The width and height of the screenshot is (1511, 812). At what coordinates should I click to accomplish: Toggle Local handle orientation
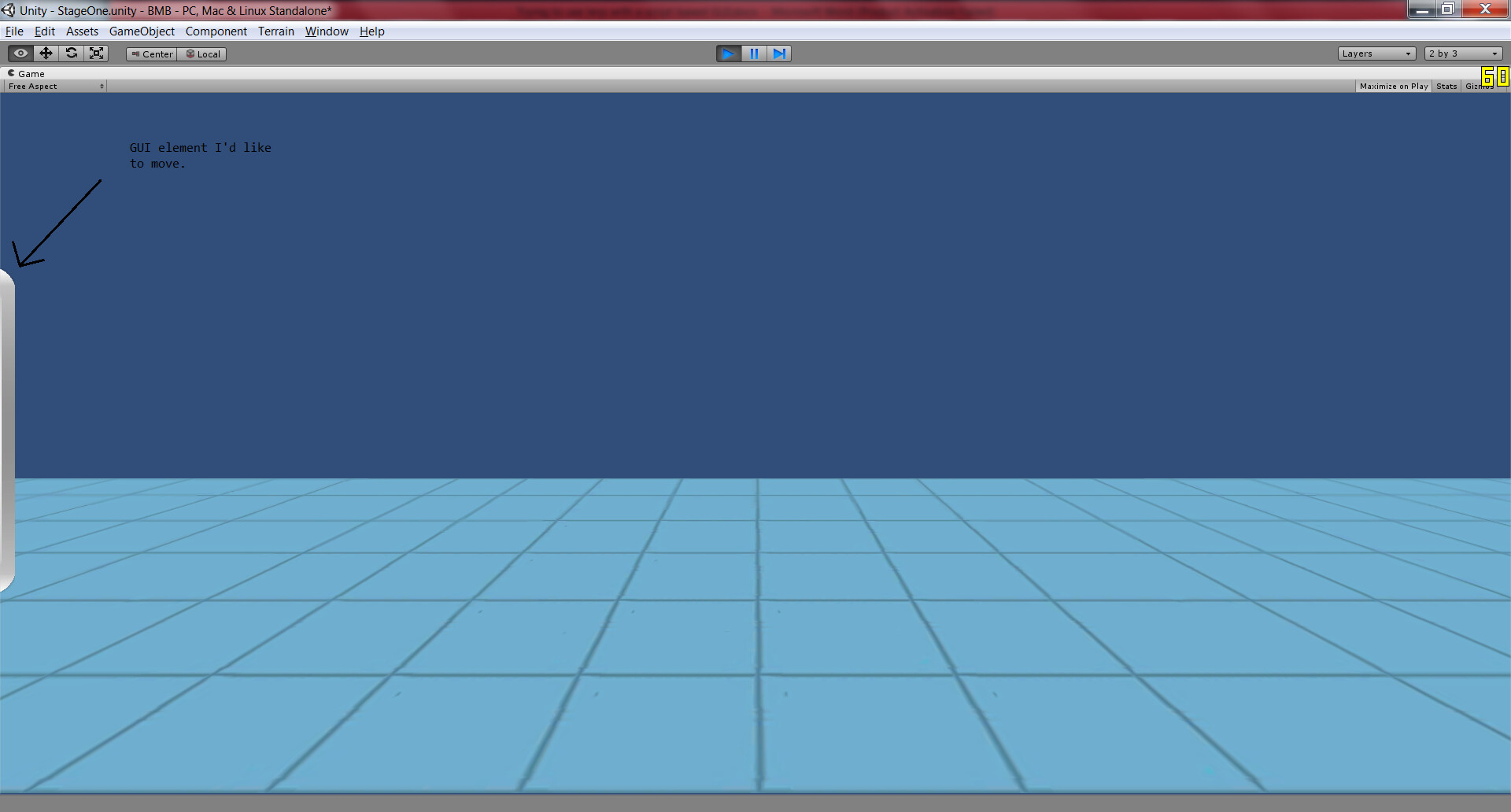point(201,54)
